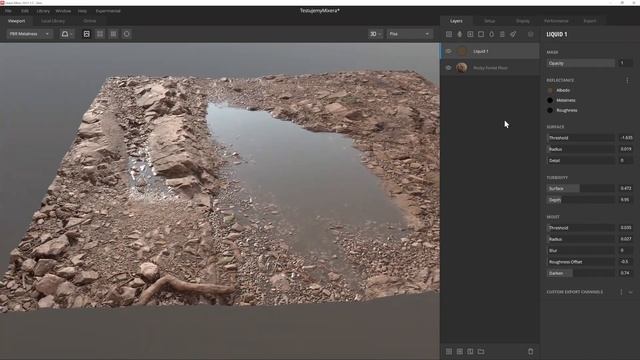Switch to the Setup tab
The image size is (640, 360).
click(x=490, y=21)
